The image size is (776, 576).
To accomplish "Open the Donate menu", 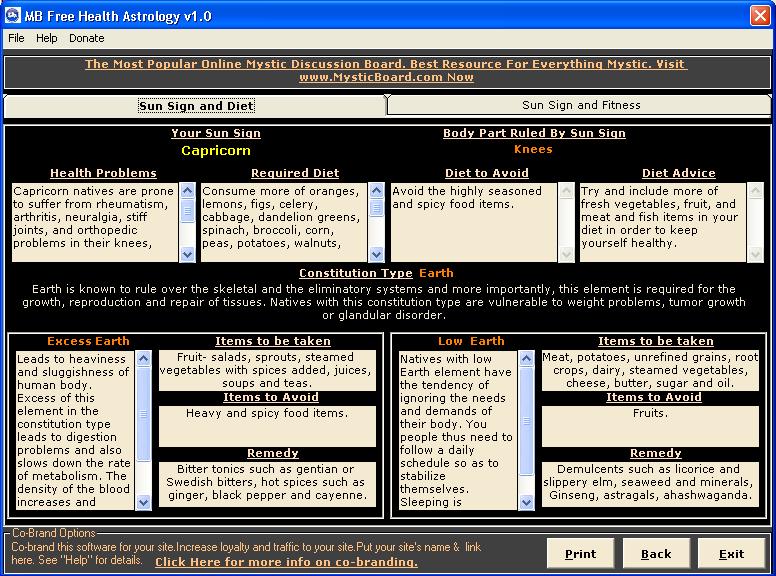I will [87, 38].
